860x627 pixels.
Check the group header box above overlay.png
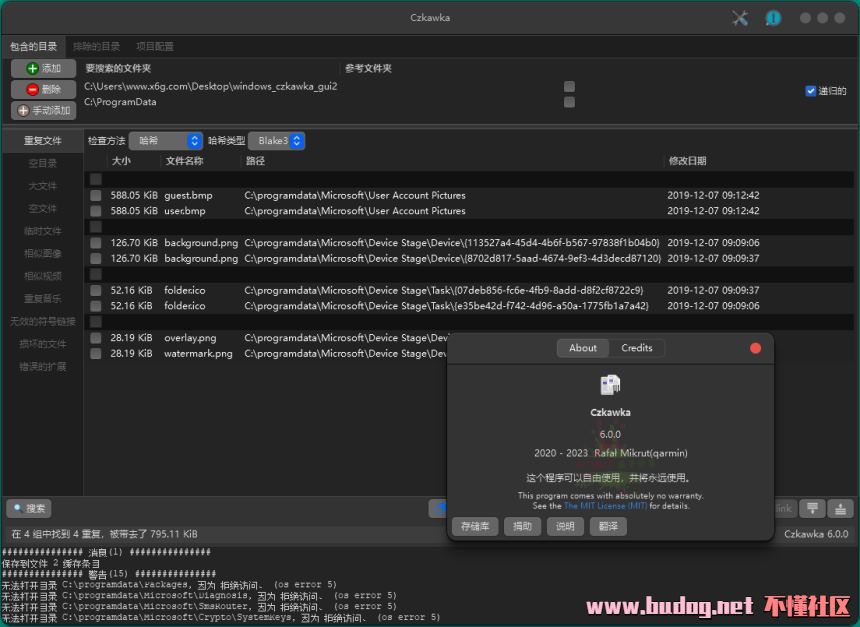pos(96,321)
